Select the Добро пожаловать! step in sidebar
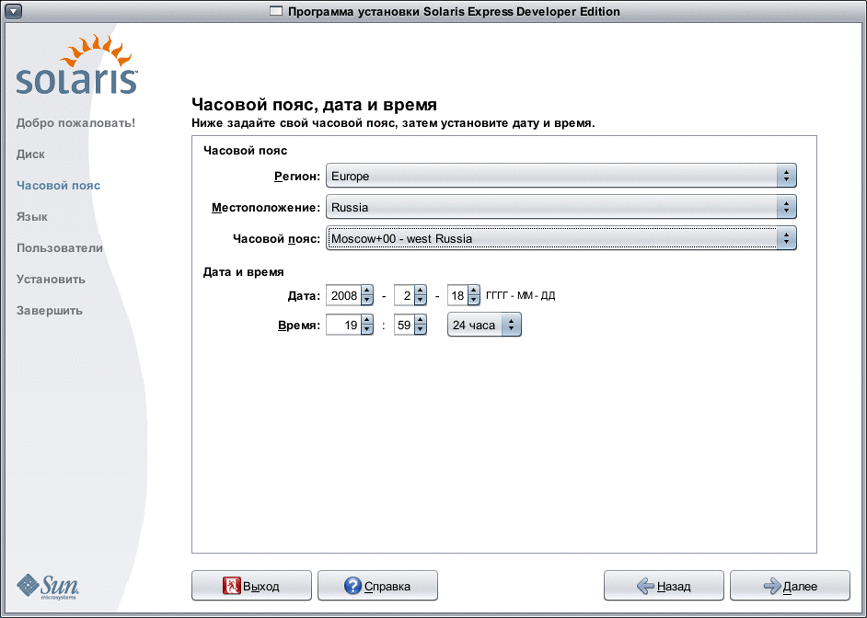 click(76, 123)
